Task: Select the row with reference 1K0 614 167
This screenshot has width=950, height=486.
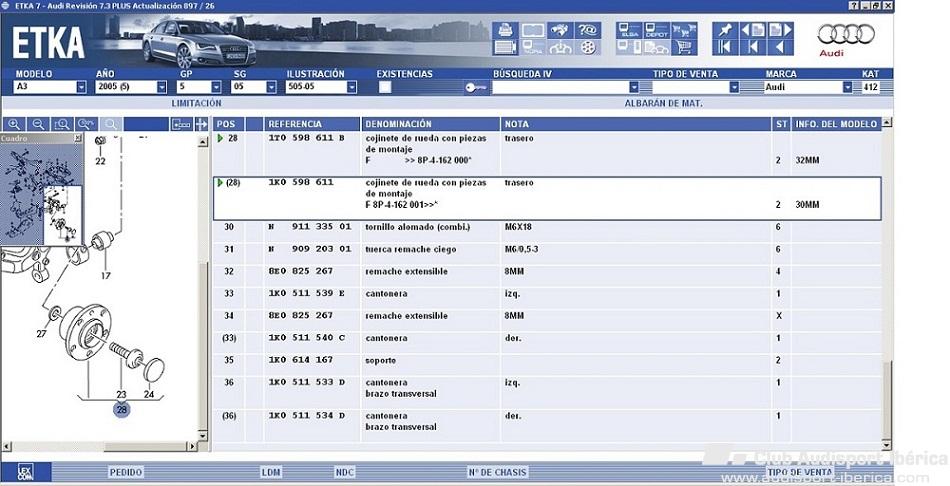Action: tap(547, 361)
